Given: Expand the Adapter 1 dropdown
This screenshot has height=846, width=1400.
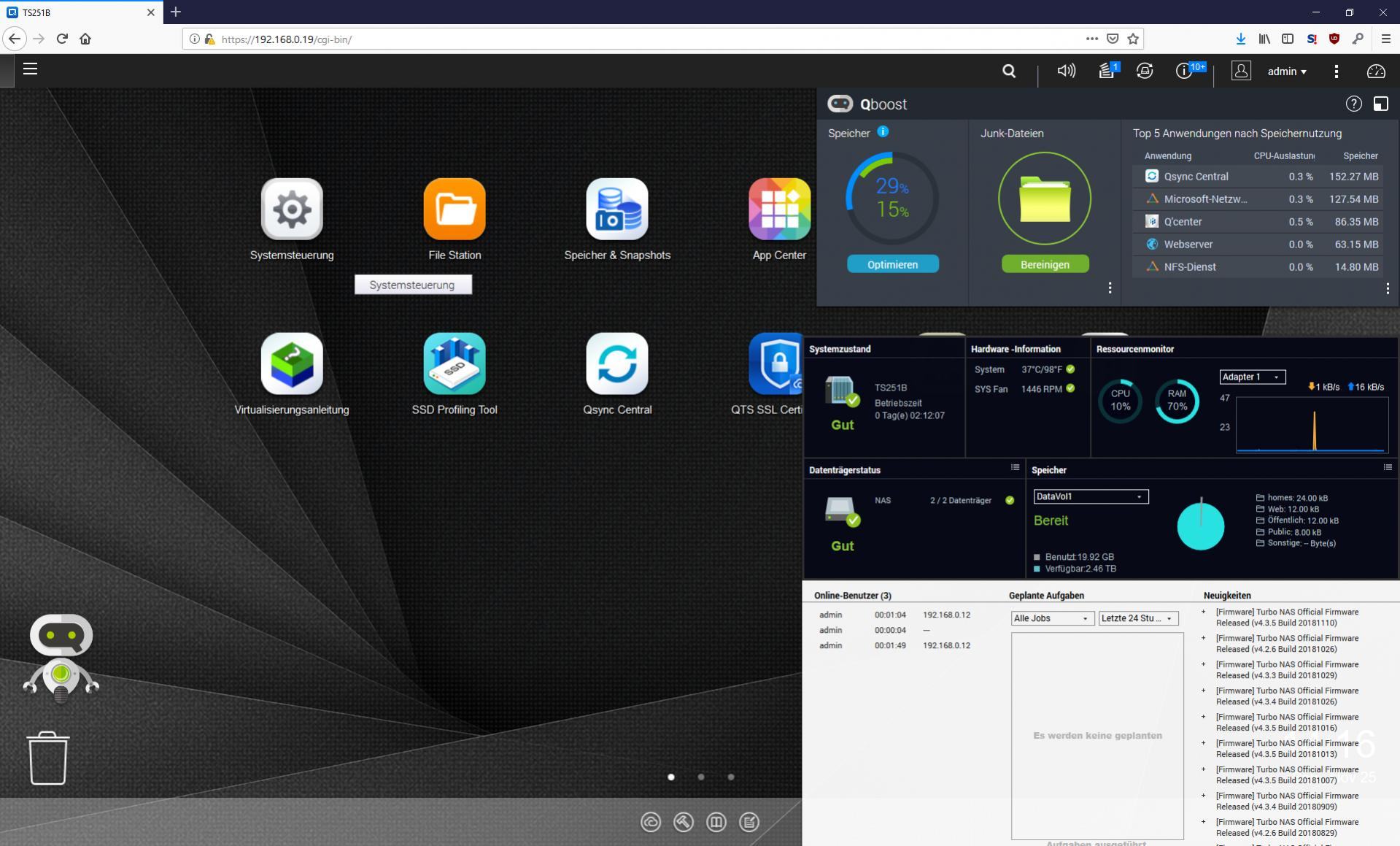Looking at the screenshot, I should 1252,377.
